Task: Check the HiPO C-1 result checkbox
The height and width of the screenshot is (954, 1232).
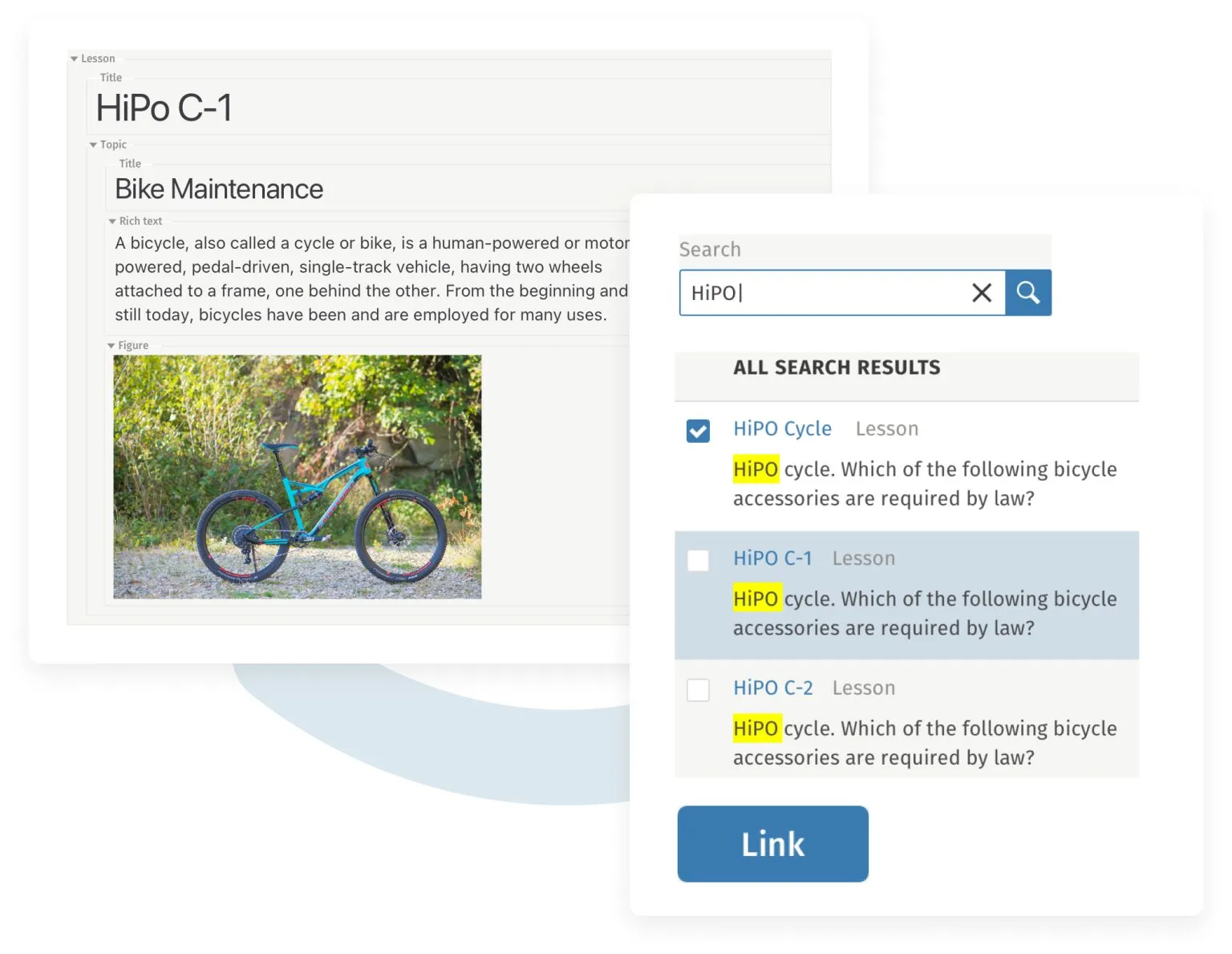Action: pos(698,560)
